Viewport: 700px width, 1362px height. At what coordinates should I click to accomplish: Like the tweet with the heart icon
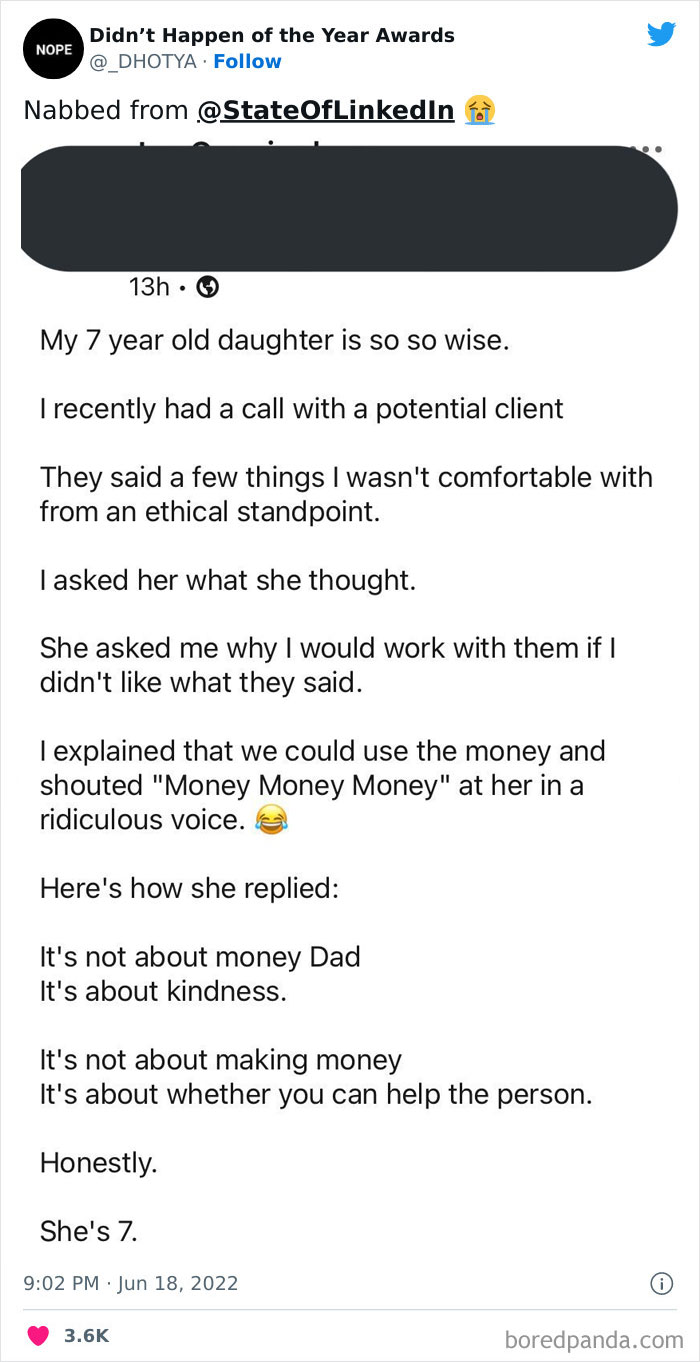point(39,1335)
